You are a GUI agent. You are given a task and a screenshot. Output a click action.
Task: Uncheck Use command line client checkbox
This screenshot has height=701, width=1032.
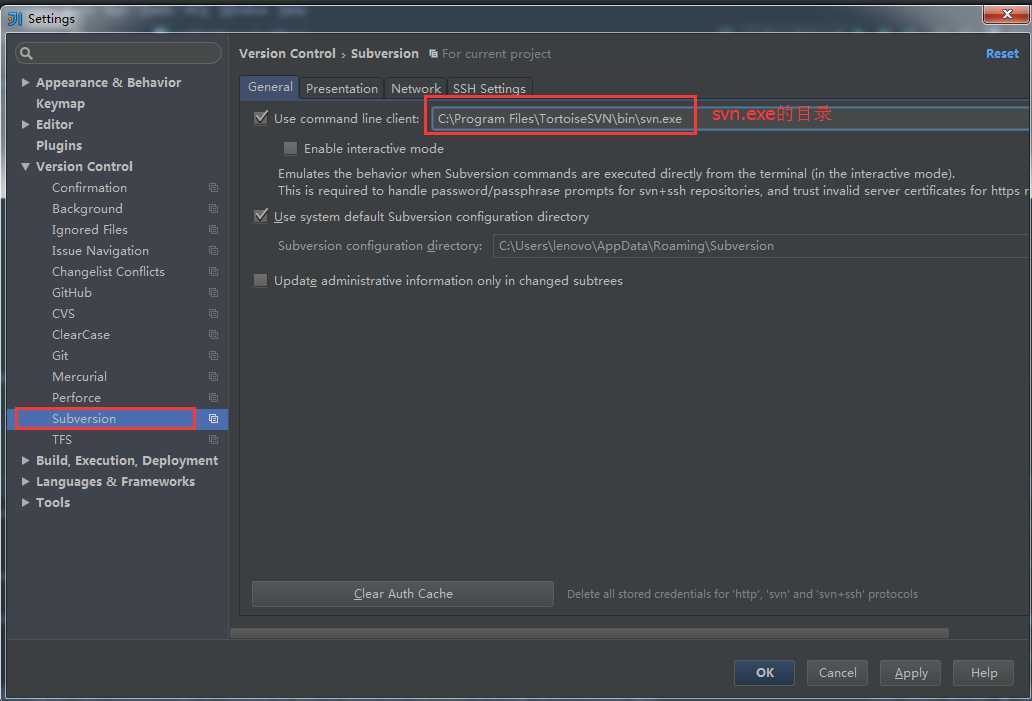tap(261, 118)
